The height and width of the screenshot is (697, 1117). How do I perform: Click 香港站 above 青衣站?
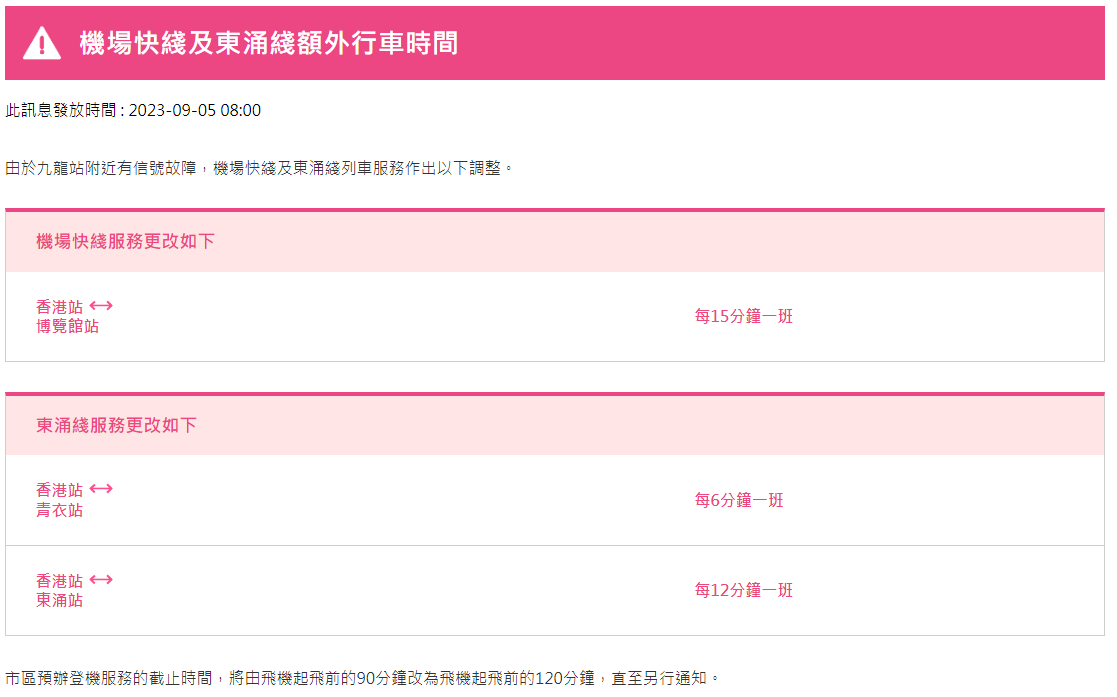[59, 490]
